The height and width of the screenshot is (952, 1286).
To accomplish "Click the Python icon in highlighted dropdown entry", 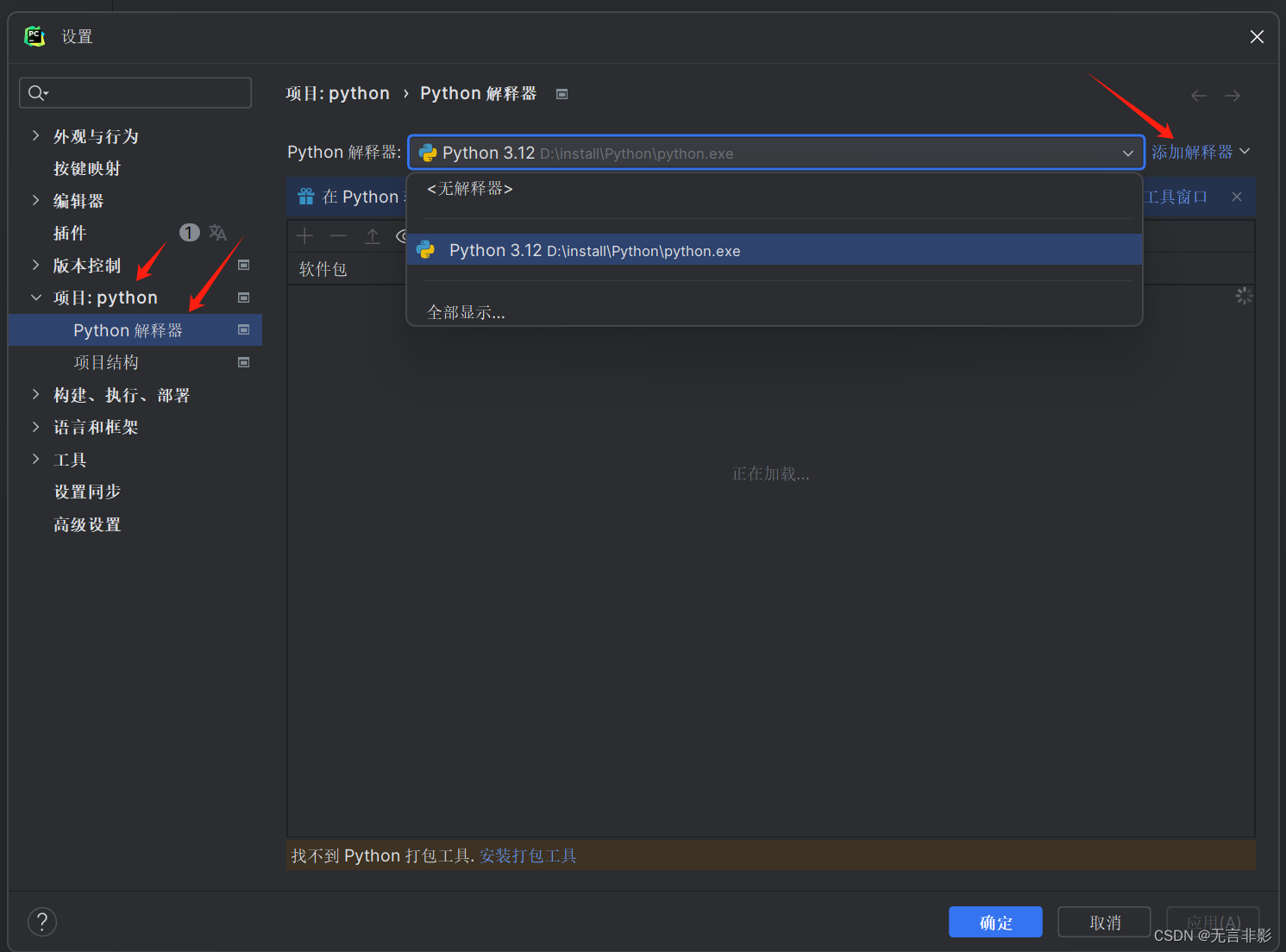I will (x=426, y=250).
